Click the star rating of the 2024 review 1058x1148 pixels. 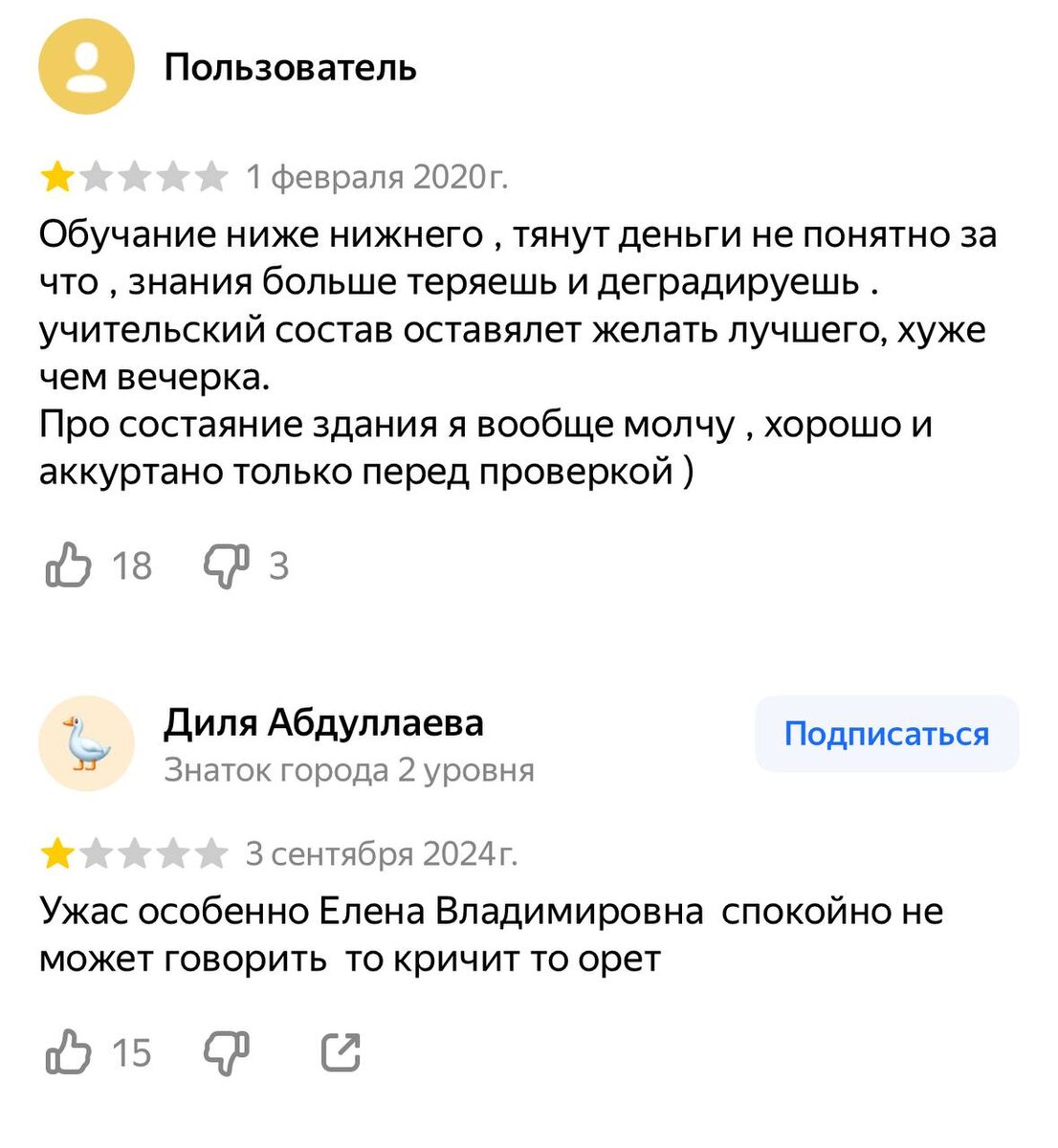(134, 852)
